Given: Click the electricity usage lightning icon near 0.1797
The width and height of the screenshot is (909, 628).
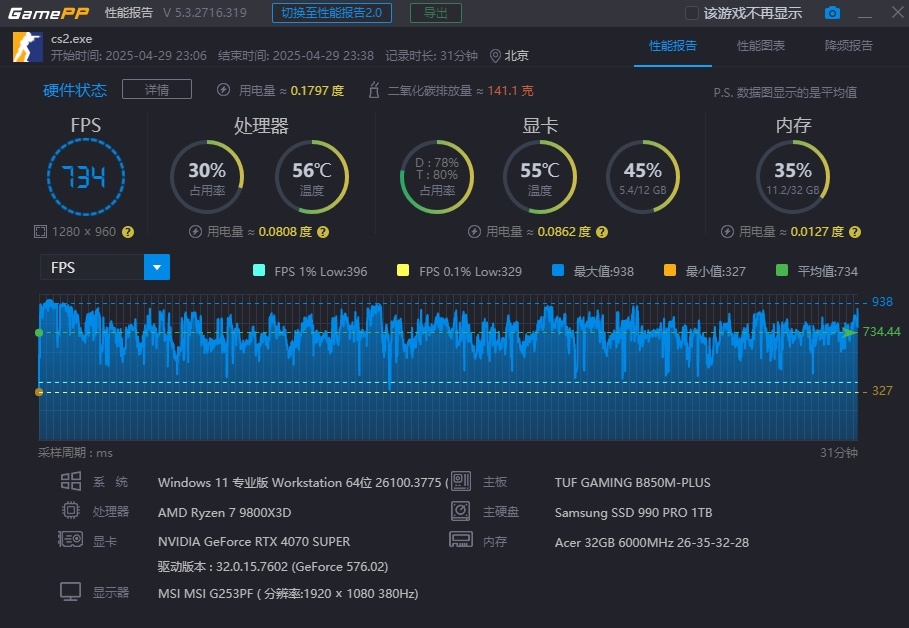Looking at the screenshot, I should 223,90.
